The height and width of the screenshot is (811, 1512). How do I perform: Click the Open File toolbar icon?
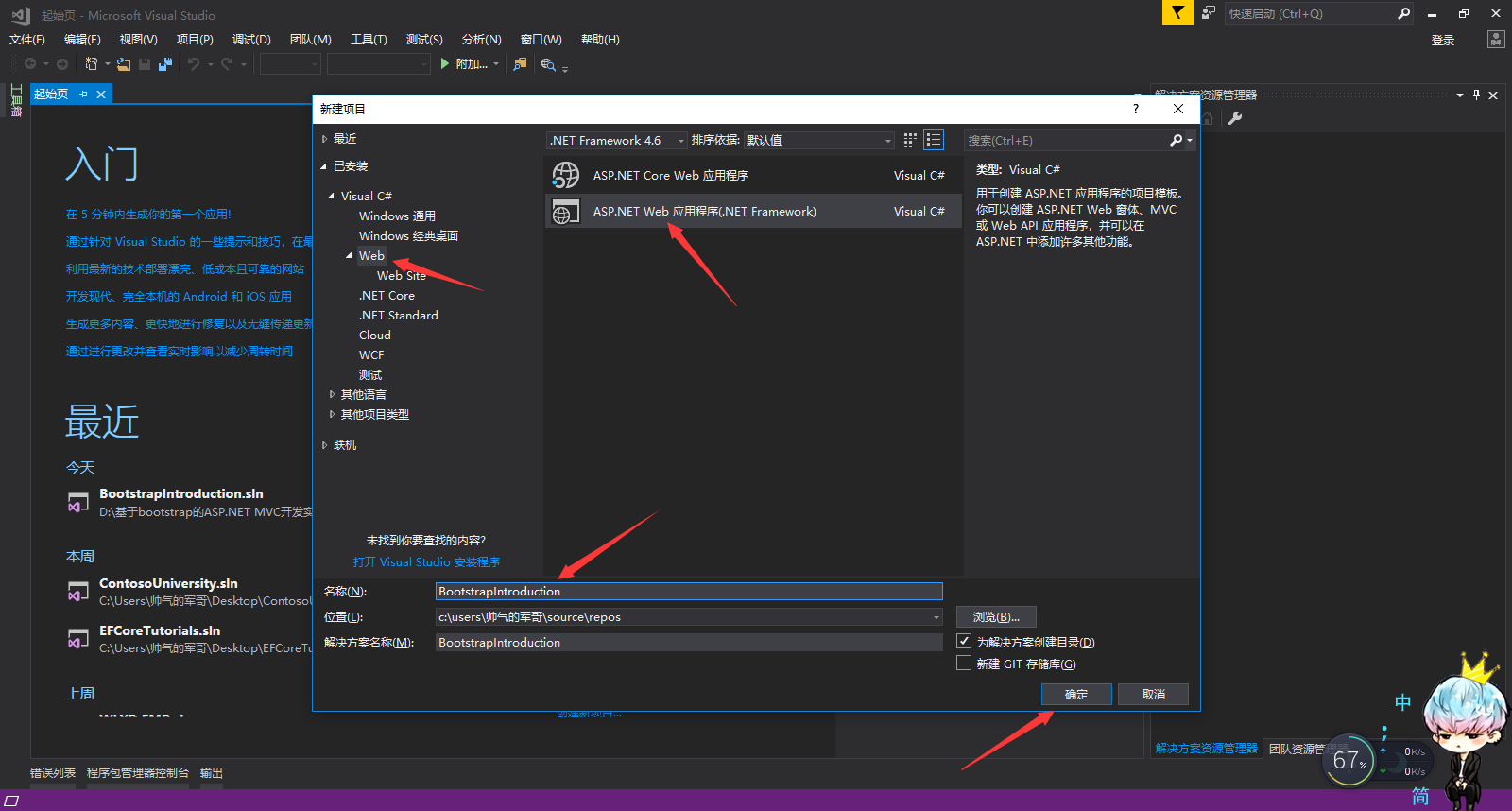pos(124,64)
